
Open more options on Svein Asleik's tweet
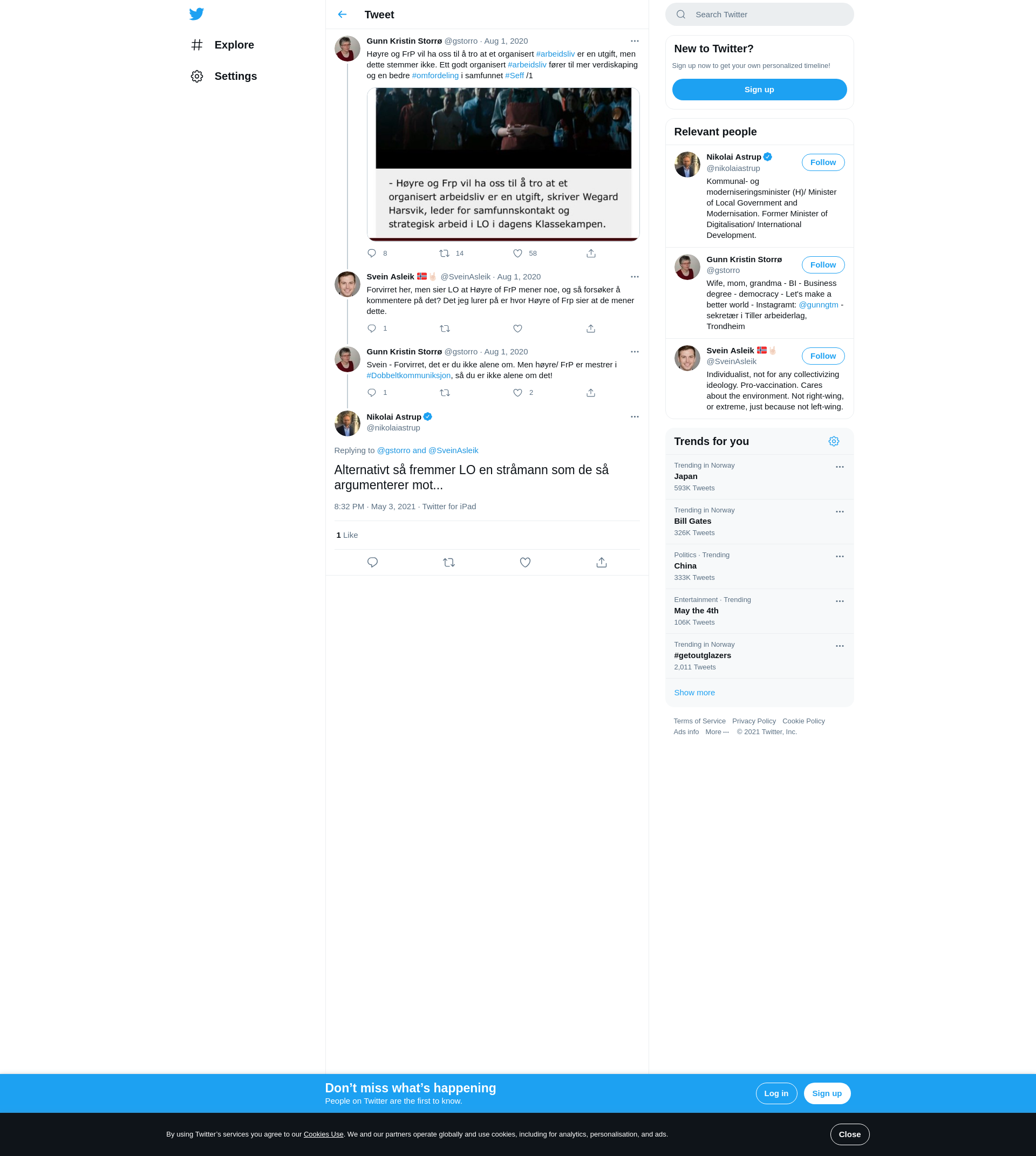click(634, 277)
